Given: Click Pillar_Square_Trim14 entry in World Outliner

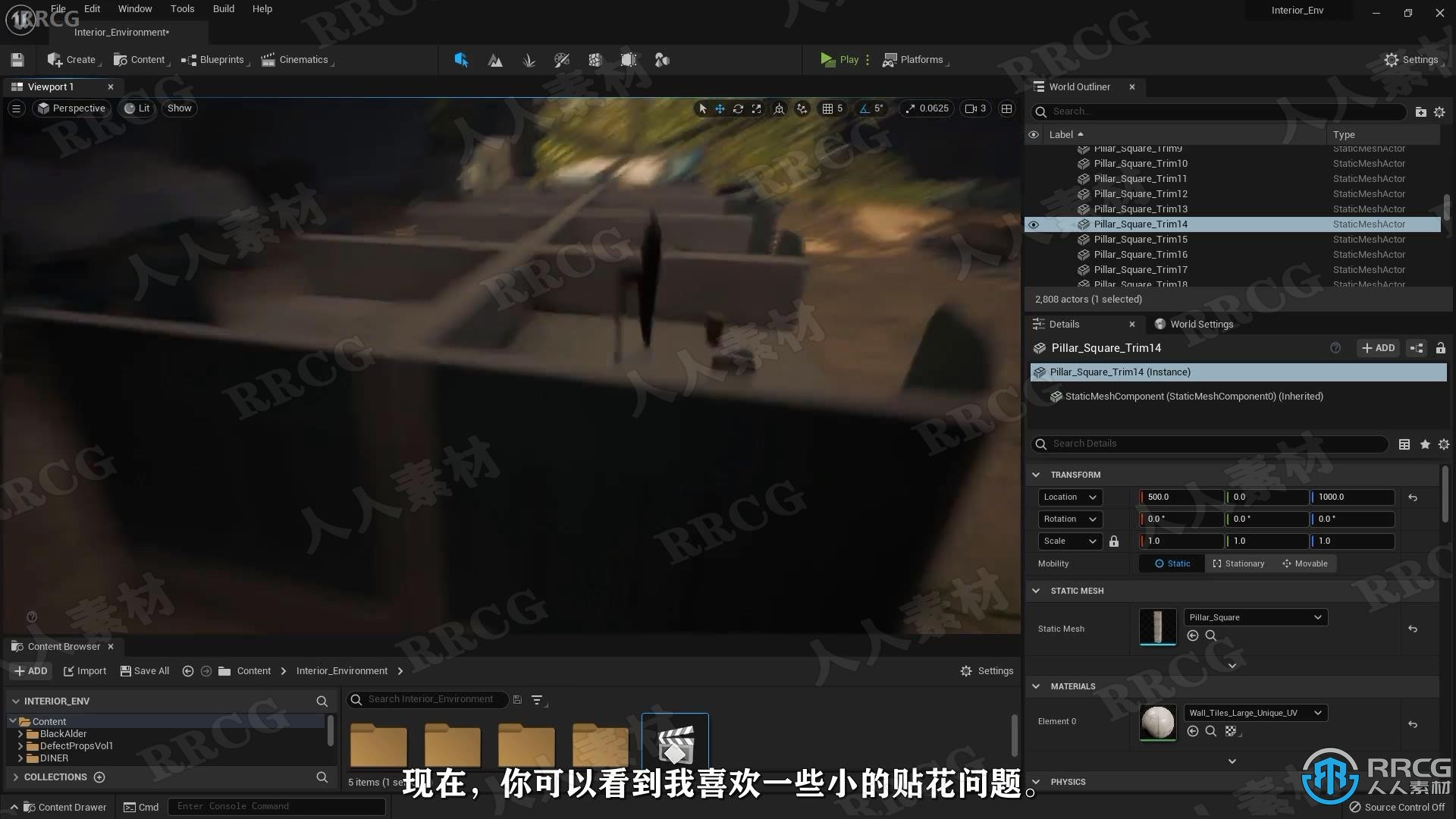Looking at the screenshot, I should pyautogui.click(x=1140, y=224).
